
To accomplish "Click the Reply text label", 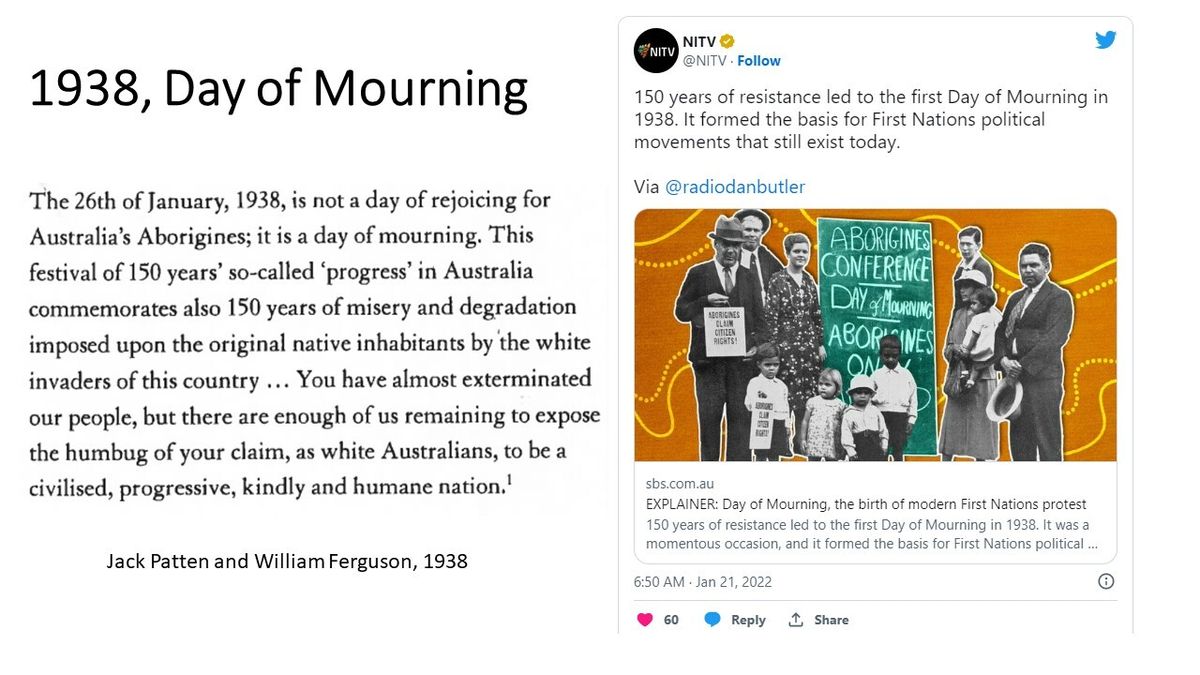I will click(748, 620).
